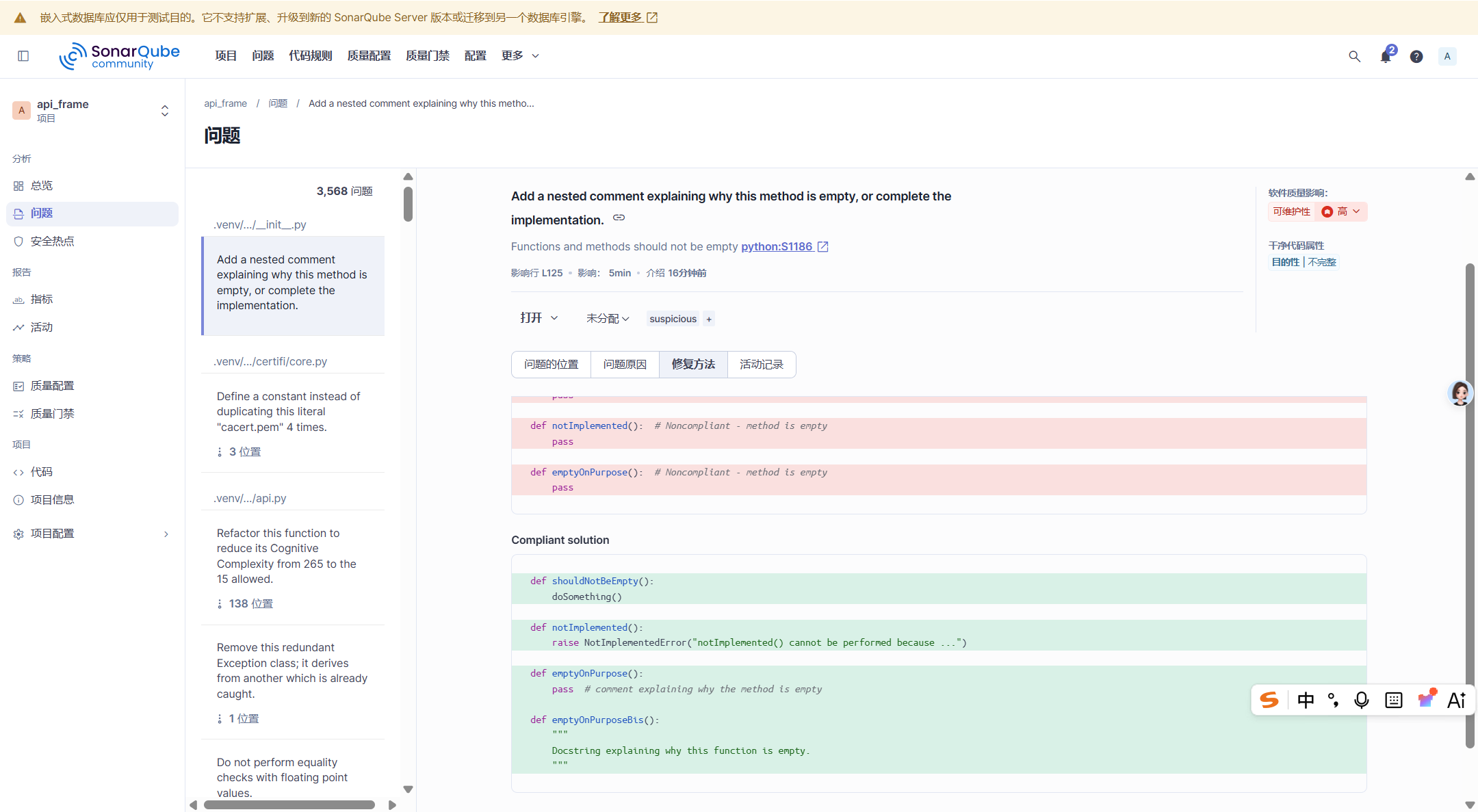Open the 打开 status dropdown

click(539, 318)
